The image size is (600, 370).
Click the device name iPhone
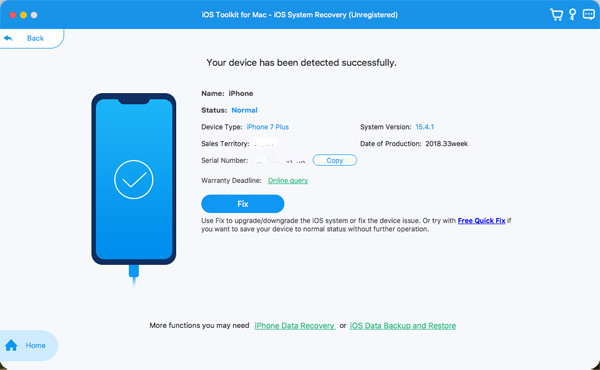click(x=241, y=93)
